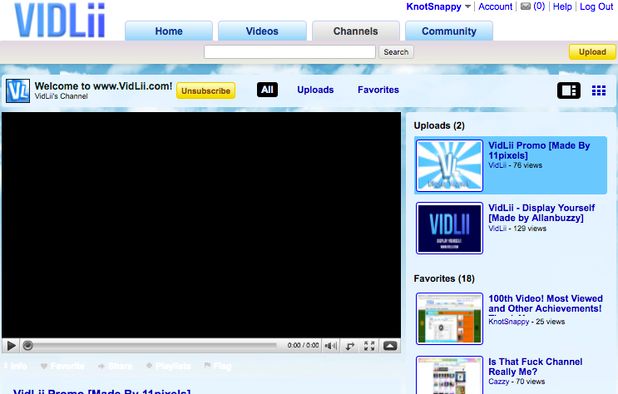The width and height of the screenshot is (618, 394).
Task: Switch to grid view layout icon
Action: click(x=598, y=91)
